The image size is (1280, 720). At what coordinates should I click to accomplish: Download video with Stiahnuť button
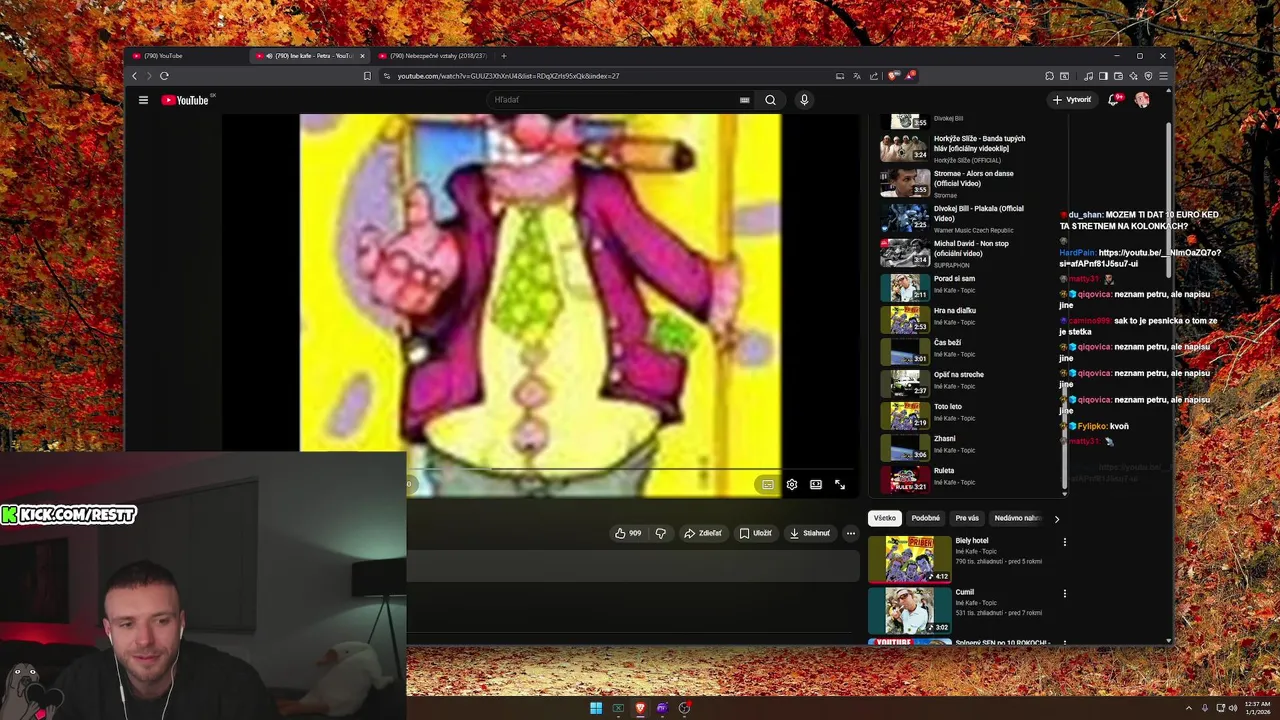(x=810, y=533)
